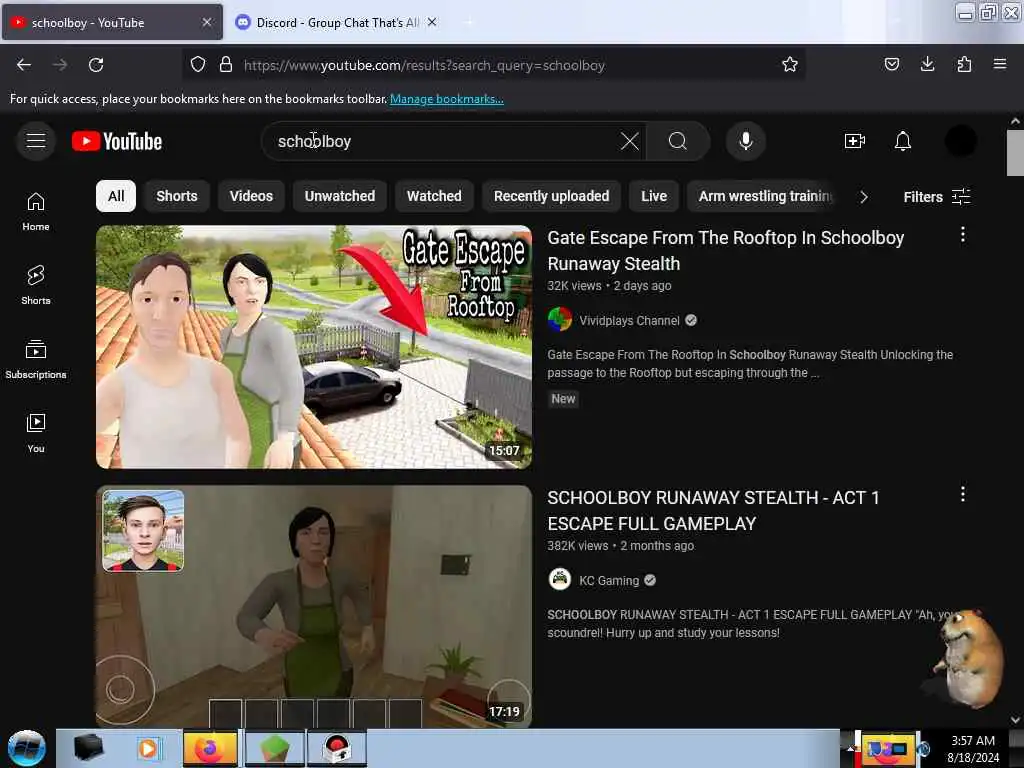Screen dimensions: 1024x768
Task: Select the Unwatched filter chip
Action: click(x=340, y=196)
